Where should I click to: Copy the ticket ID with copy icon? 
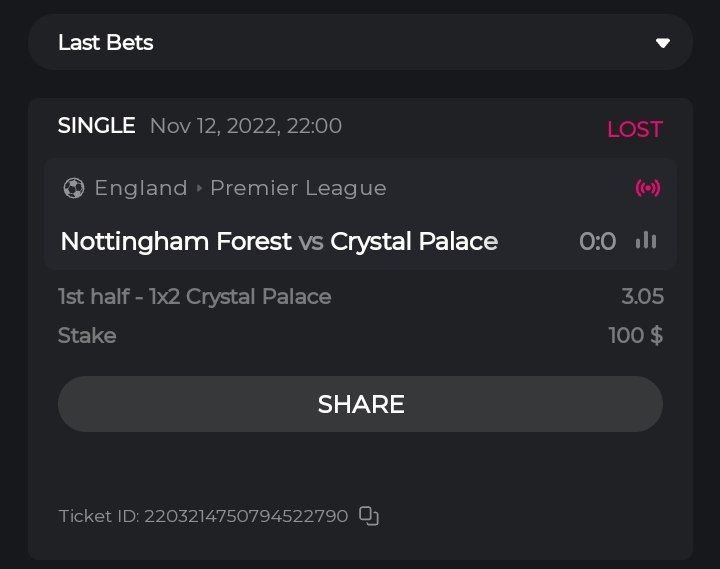tap(369, 516)
